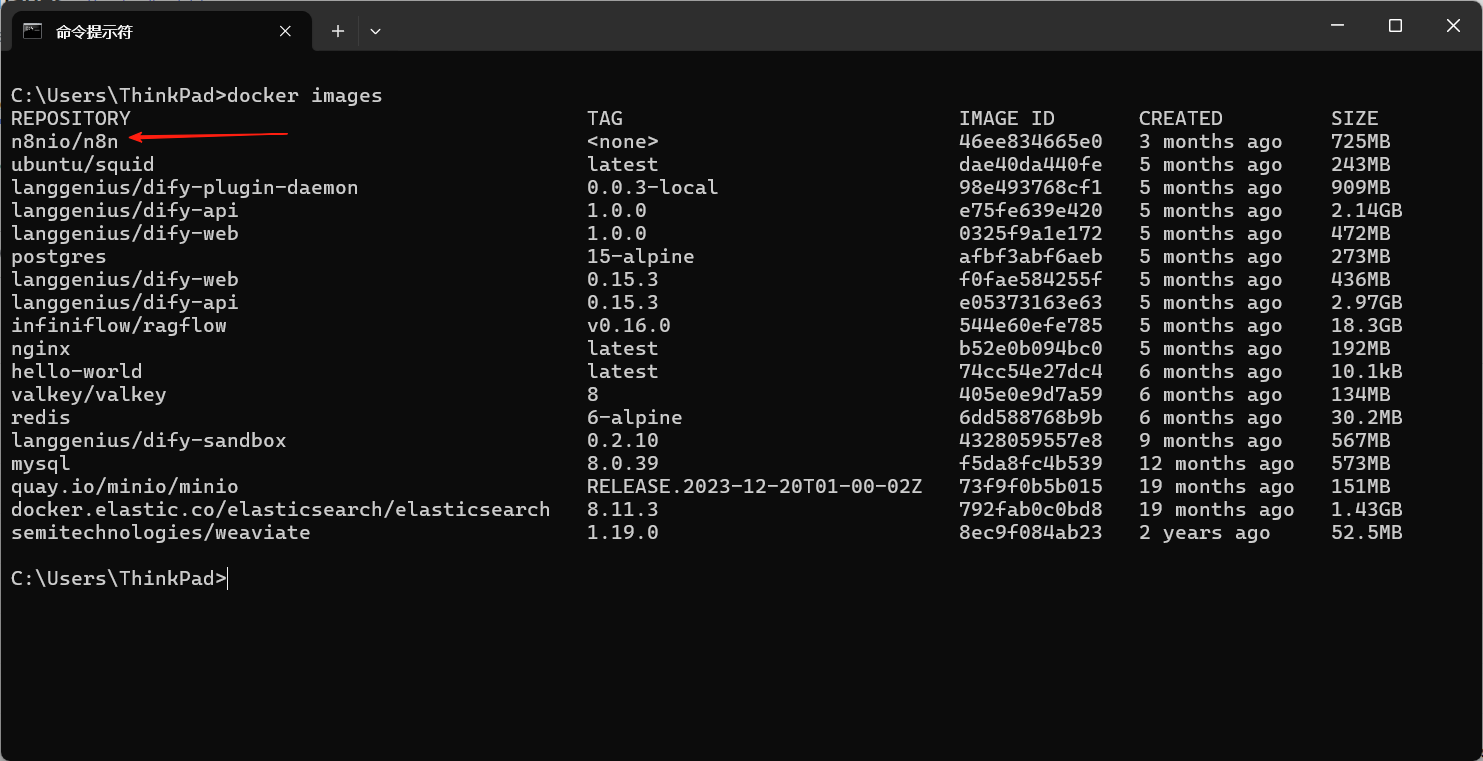Viewport: 1483px width, 761px height.
Task: Click the 8.0.39 tag
Action: click(623, 464)
